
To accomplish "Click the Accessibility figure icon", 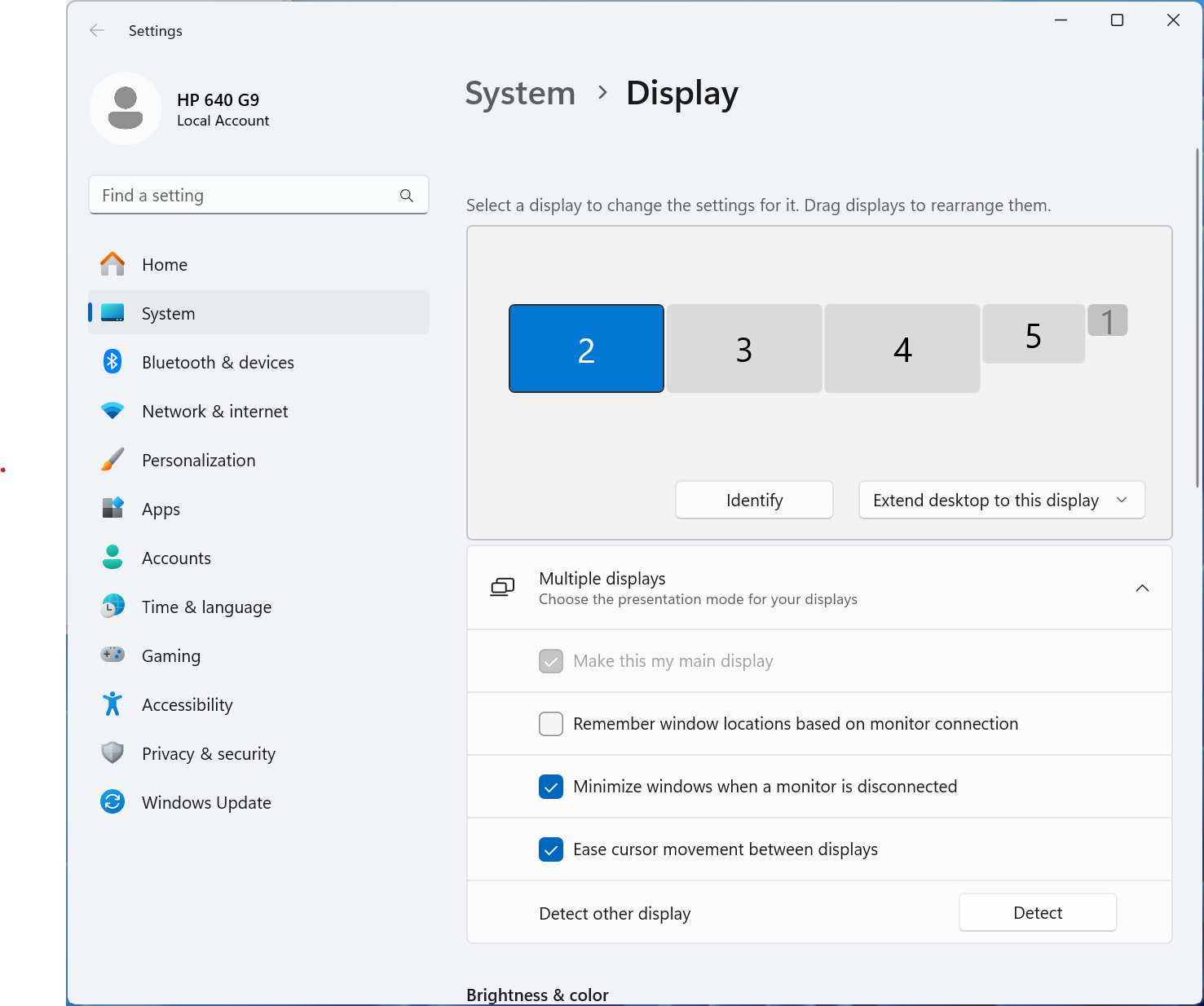I will [112, 704].
